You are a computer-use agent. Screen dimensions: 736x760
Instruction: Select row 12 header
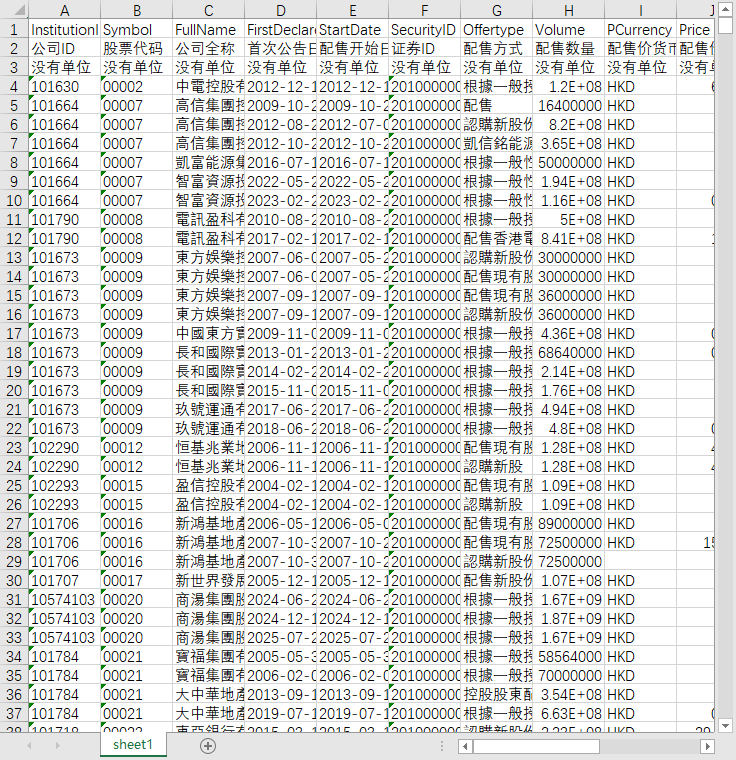click(14, 238)
